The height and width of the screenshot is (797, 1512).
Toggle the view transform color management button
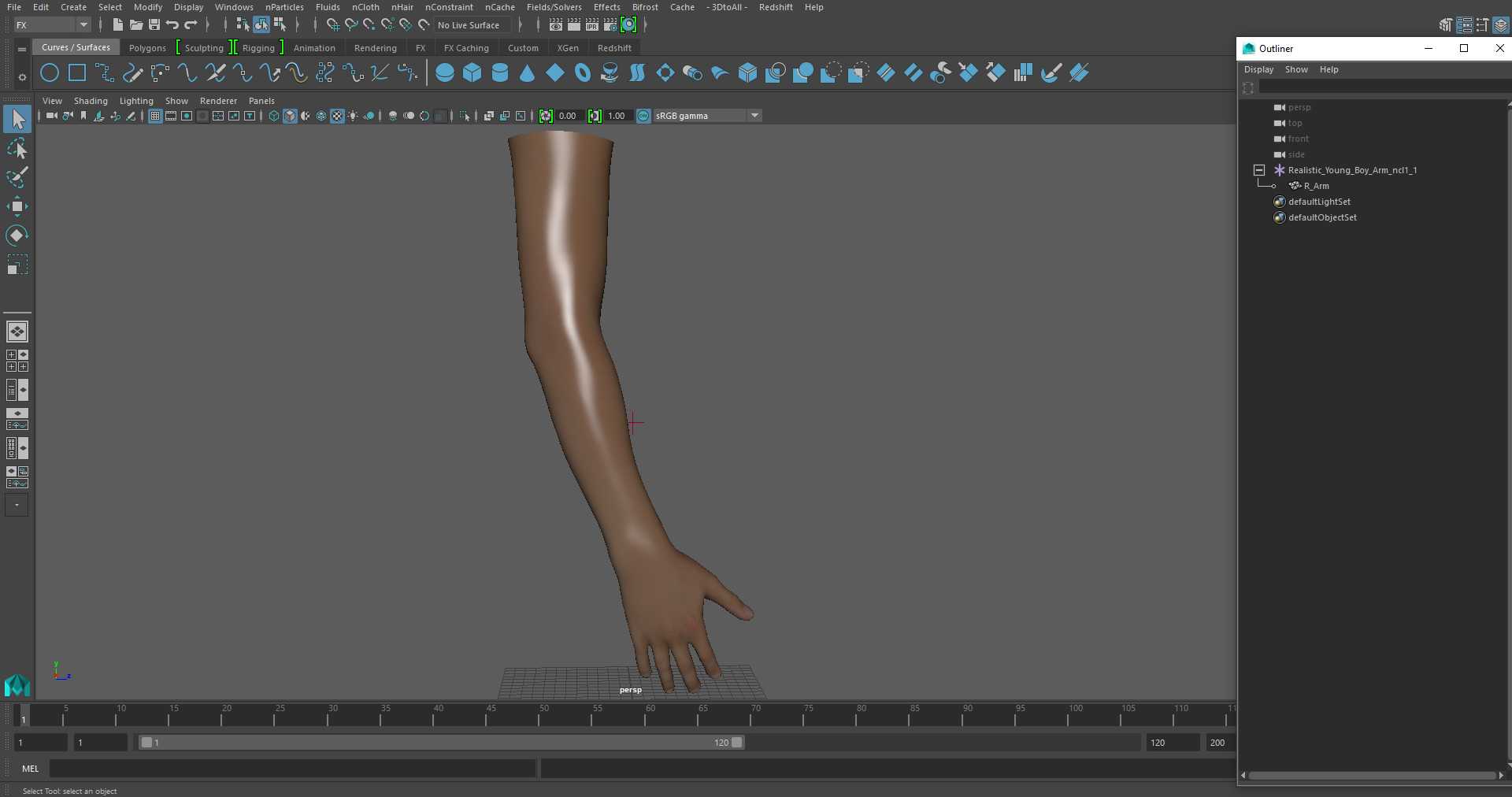coord(643,117)
